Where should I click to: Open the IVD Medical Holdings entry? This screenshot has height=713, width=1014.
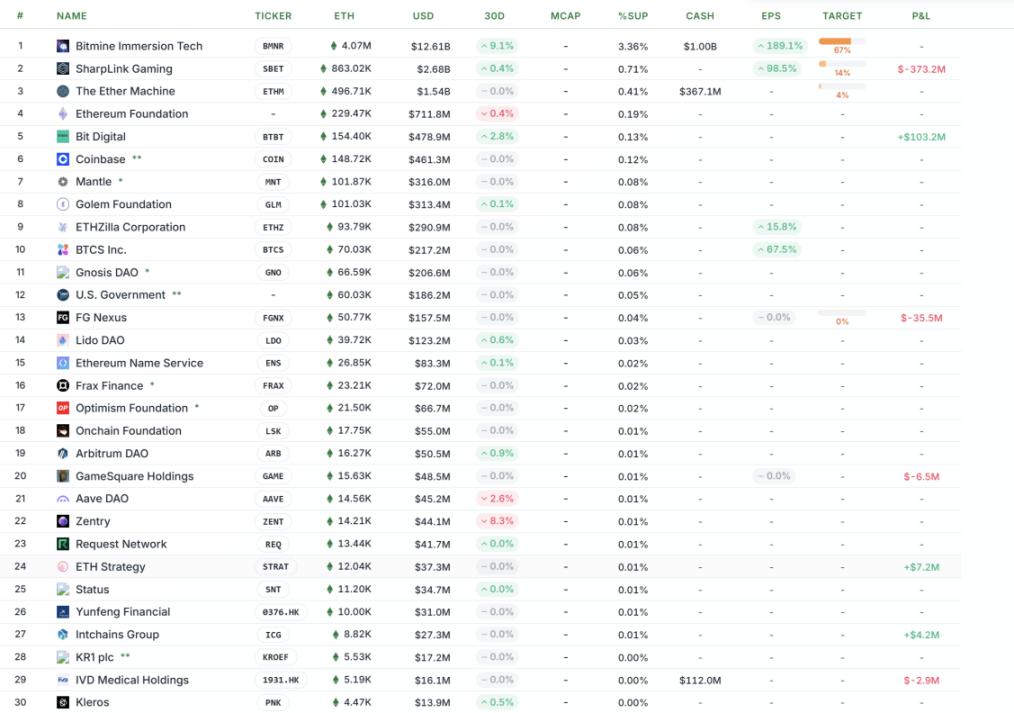click(132, 679)
